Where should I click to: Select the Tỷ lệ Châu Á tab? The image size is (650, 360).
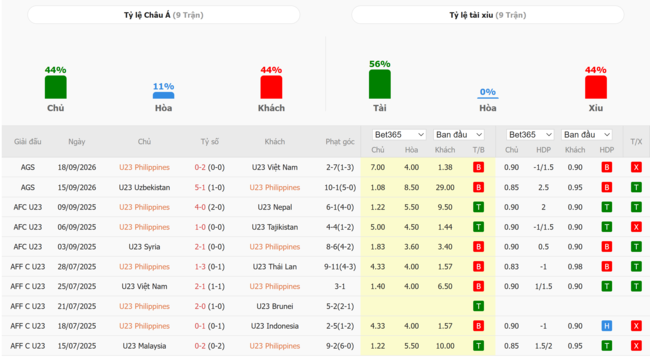click(x=164, y=15)
